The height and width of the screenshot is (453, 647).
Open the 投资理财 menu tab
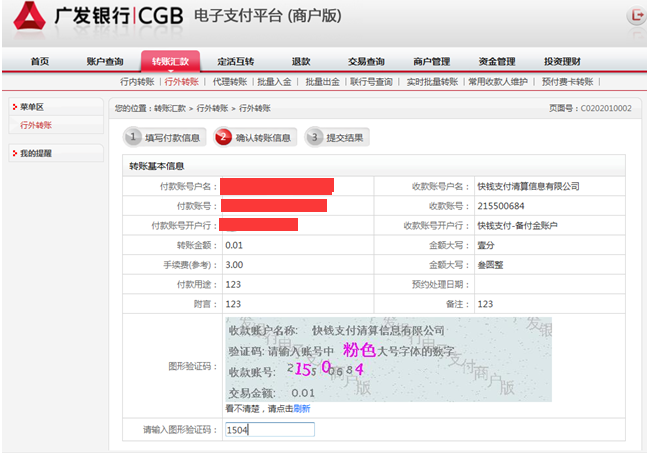click(562, 62)
